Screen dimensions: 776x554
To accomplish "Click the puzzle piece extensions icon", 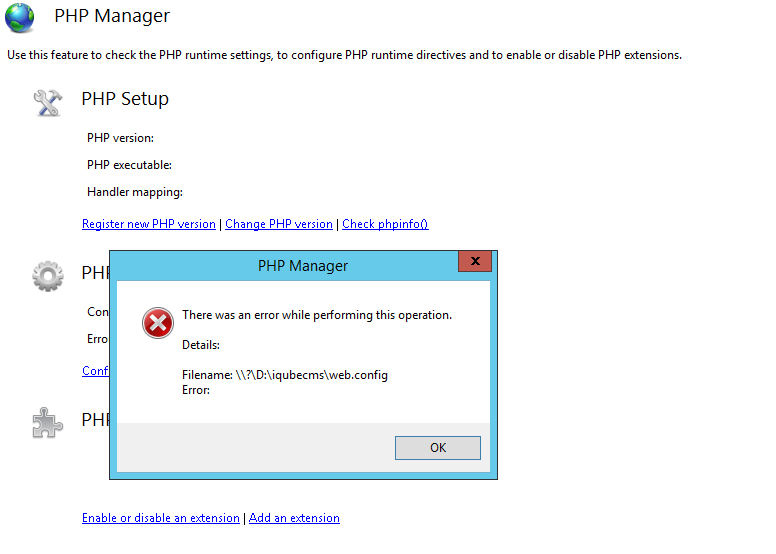I will [x=48, y=422].
